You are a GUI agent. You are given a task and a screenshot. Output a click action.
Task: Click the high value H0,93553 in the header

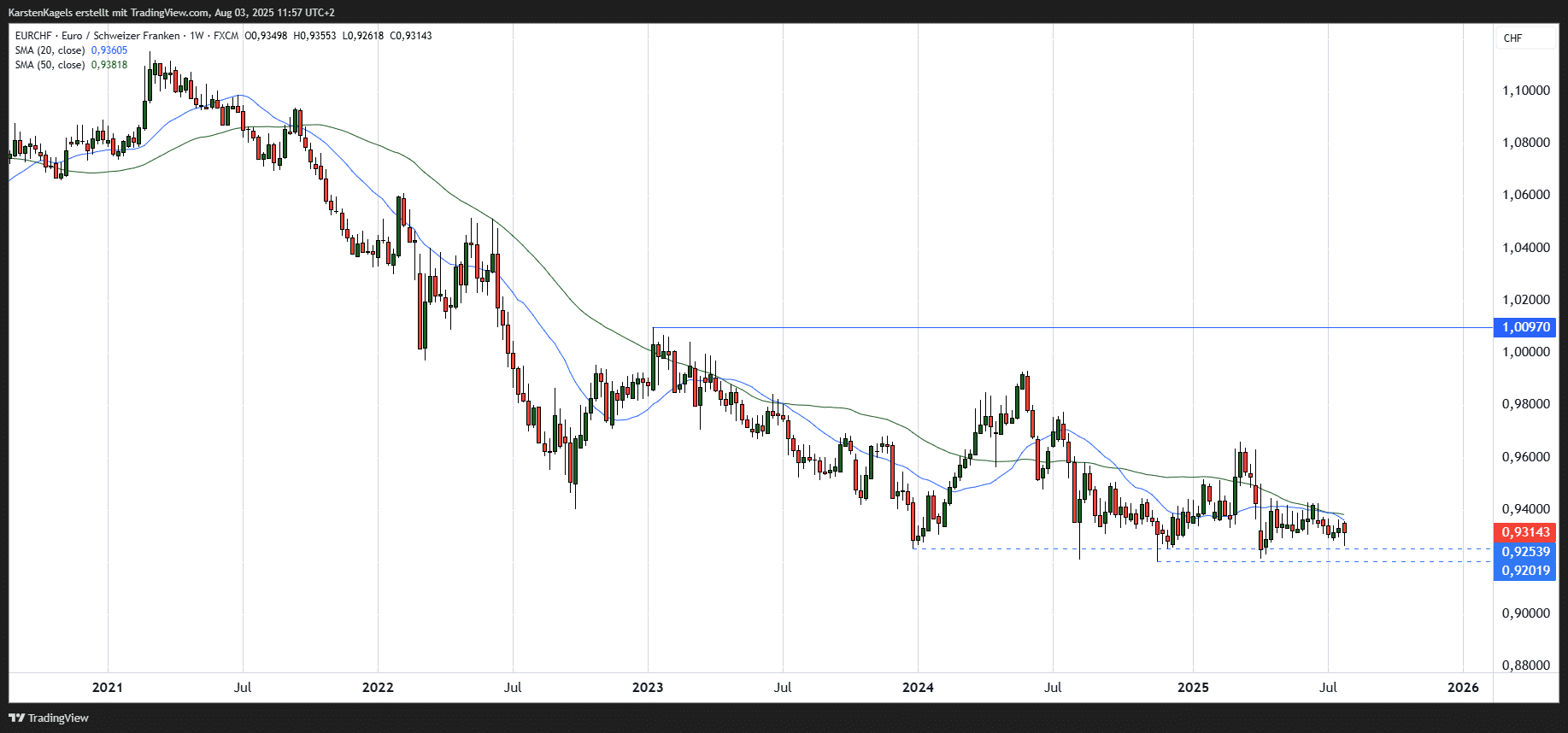click(x=315, y=36)
